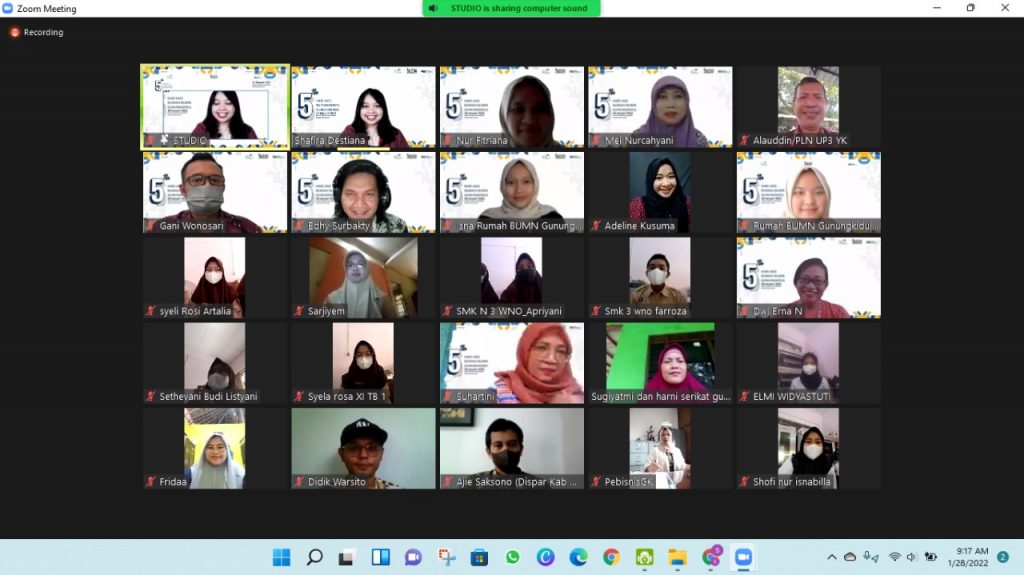Click the muted mic icon beside Adeline Kusuma
This screenshot has width=1024, height=575.
pos(596,226)
